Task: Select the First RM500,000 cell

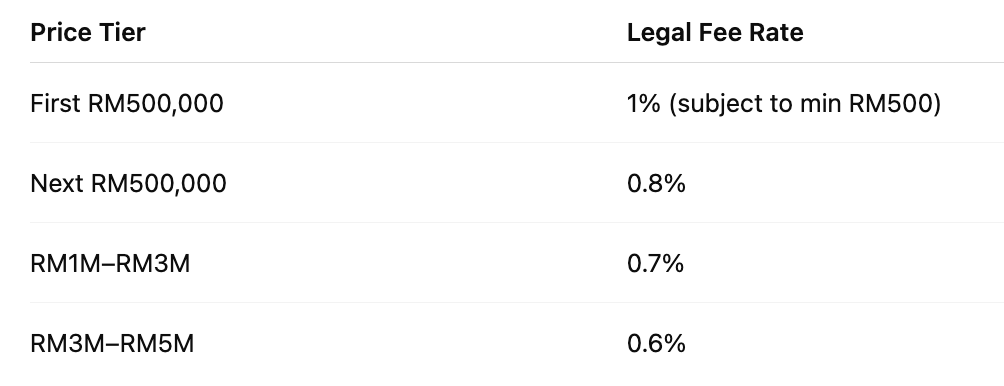Action: point(127,104)
